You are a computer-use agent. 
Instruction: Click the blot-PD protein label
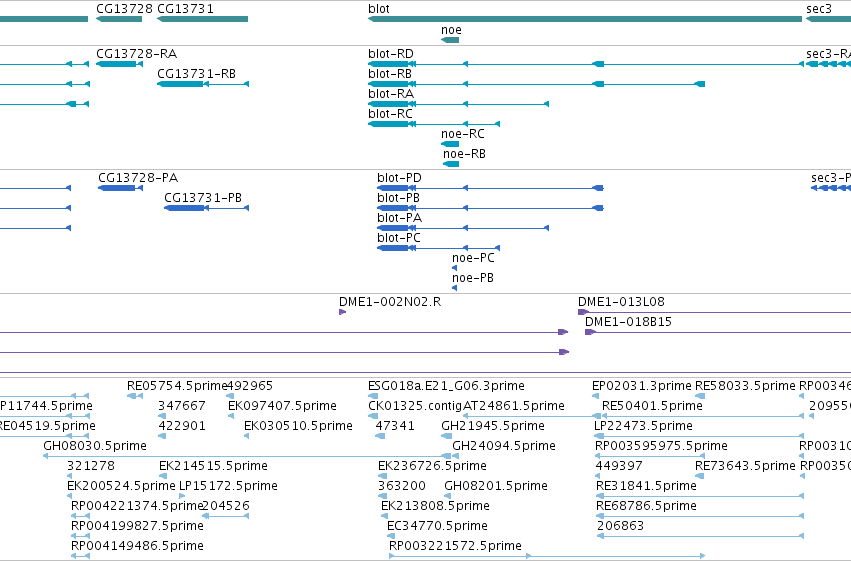(399, 178)
